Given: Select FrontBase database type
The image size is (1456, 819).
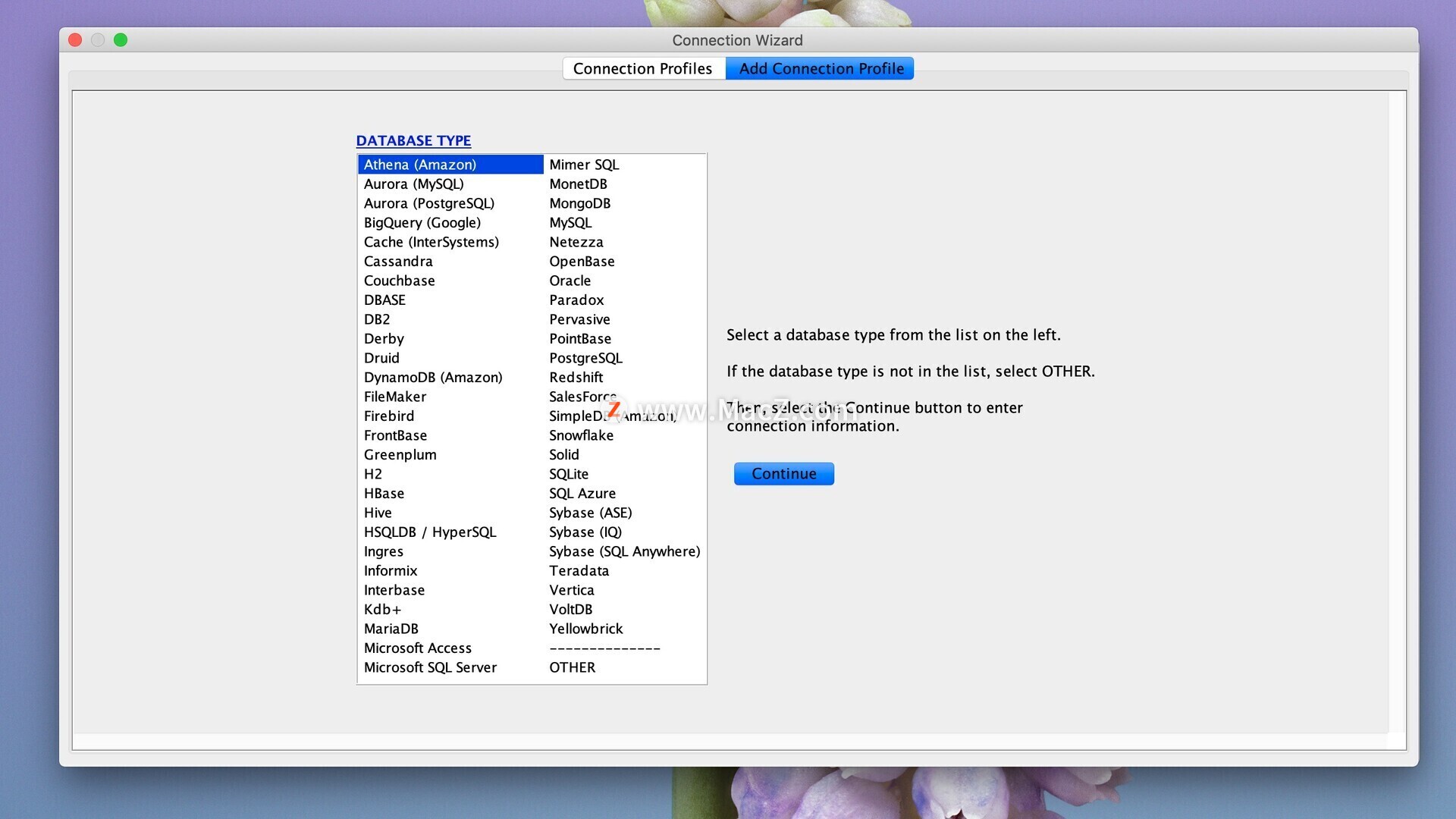Looking at the screenshot, I should click(450, 435).
